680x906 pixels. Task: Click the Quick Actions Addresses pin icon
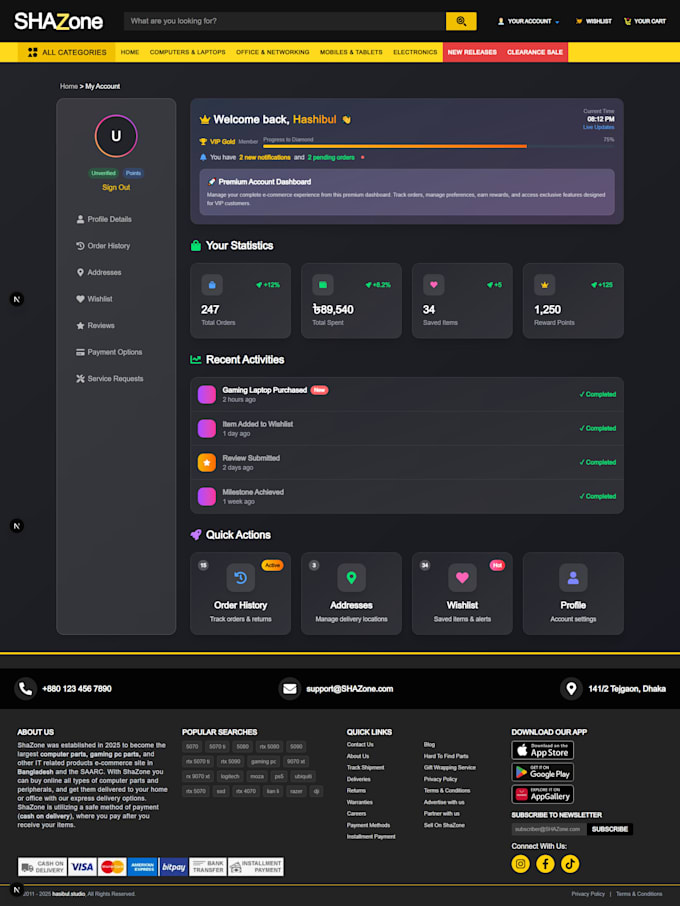pos(351,578)
